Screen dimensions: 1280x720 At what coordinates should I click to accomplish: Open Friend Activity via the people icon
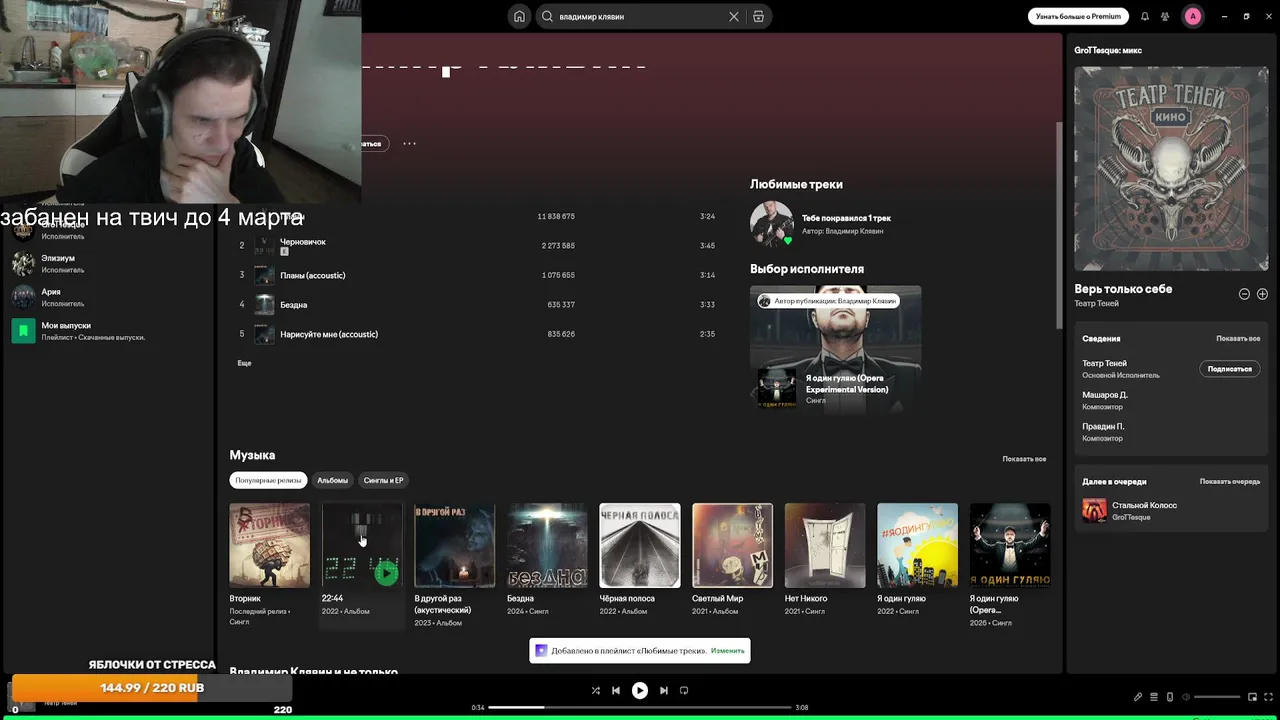(1165, 16)
